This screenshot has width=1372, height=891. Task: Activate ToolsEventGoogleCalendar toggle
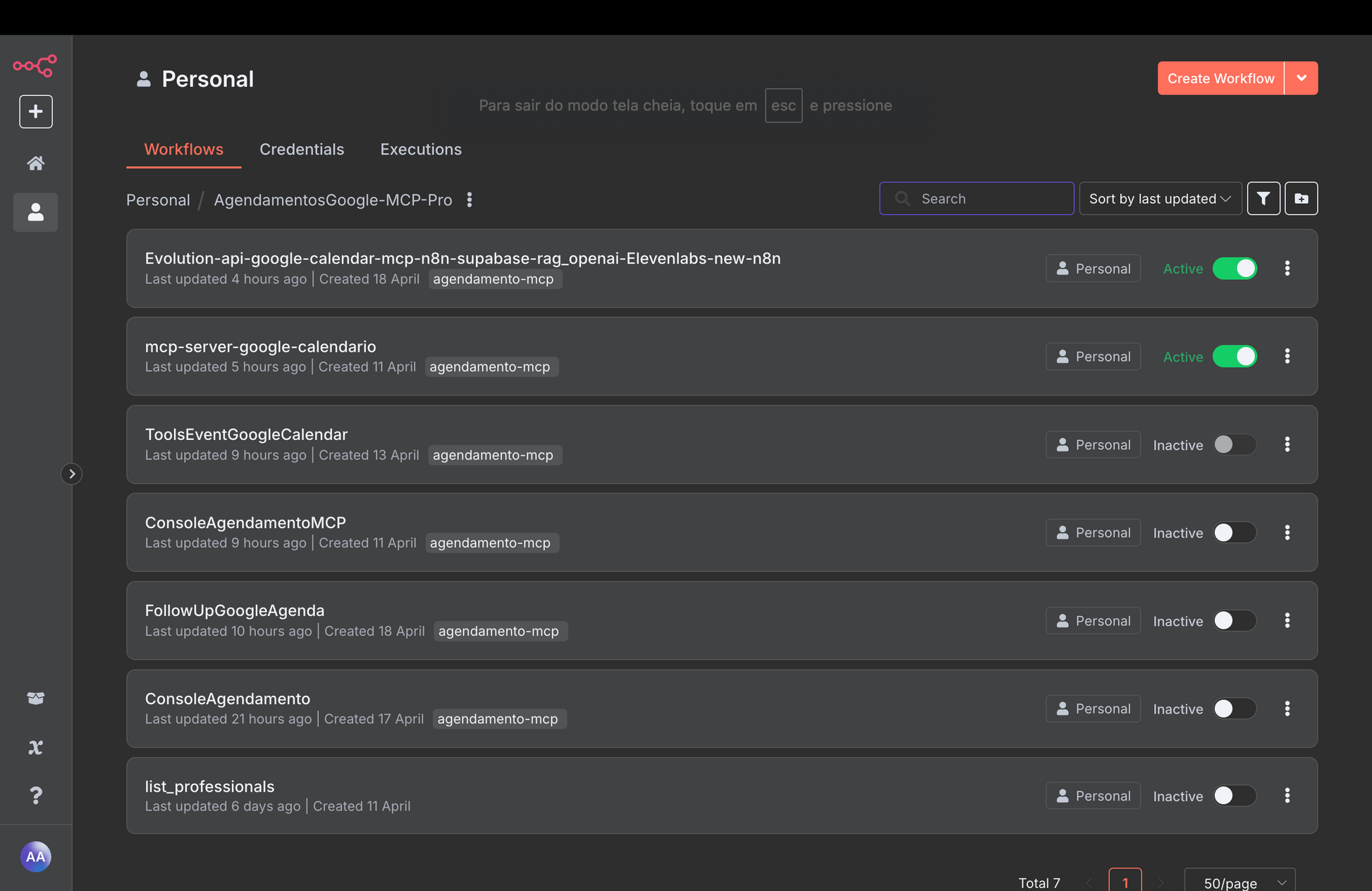click(x=1235, y=445)
